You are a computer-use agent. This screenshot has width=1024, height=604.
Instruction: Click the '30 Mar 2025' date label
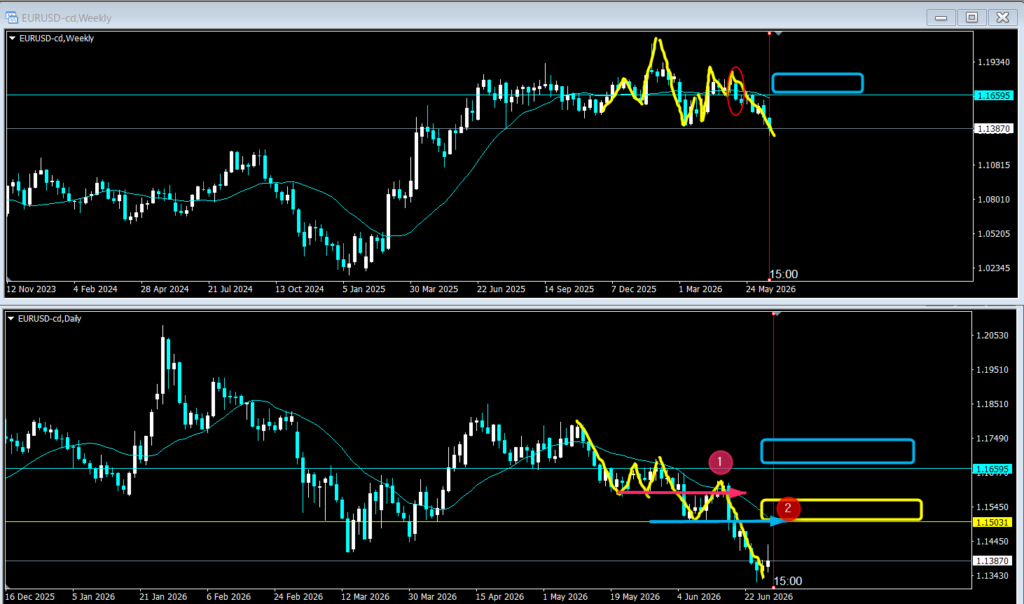click(434, 289)
